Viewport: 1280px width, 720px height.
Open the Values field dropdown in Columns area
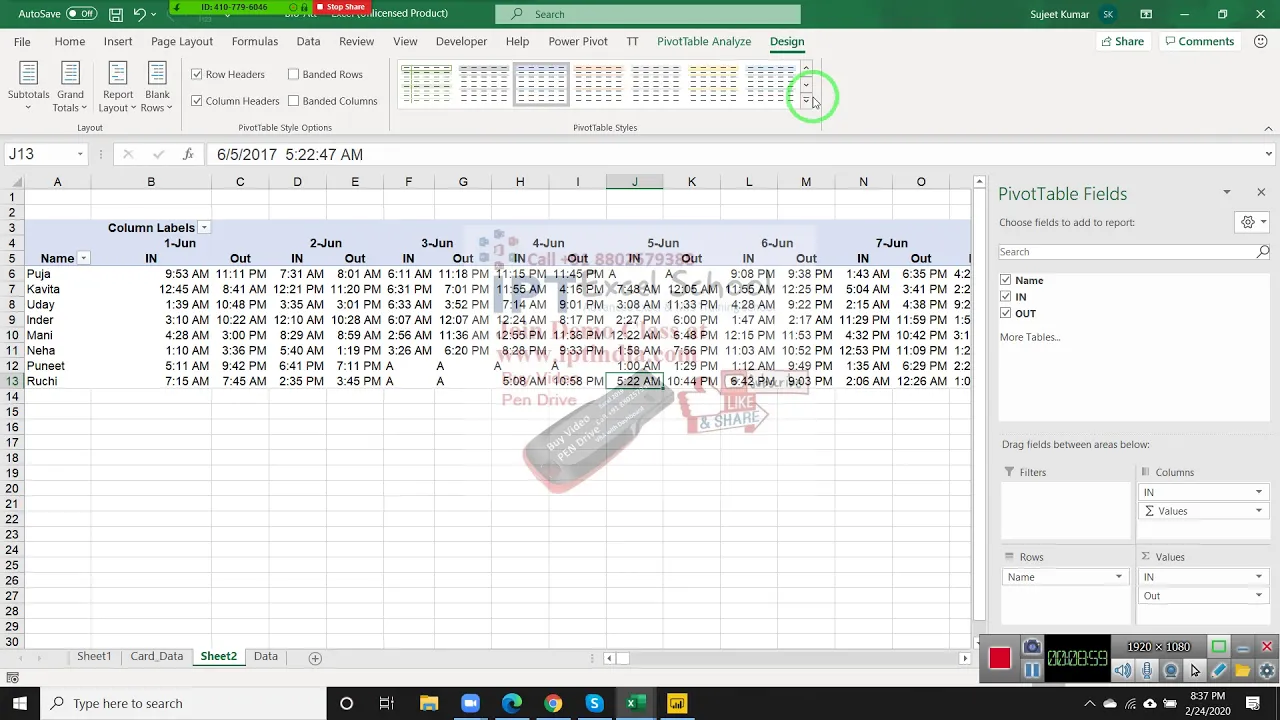(1258, 511)
